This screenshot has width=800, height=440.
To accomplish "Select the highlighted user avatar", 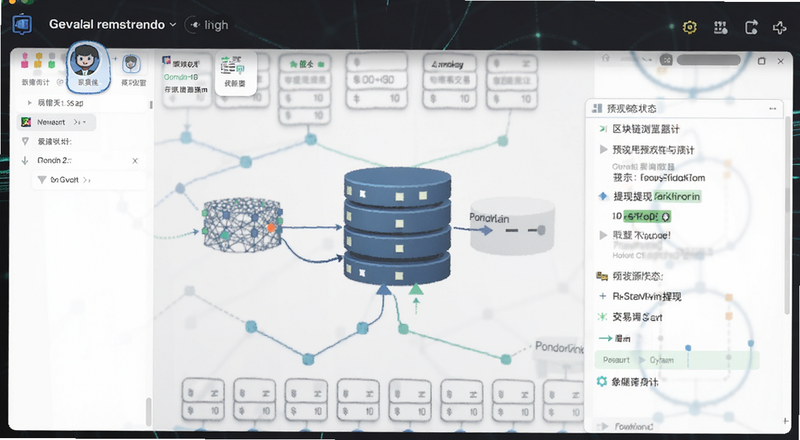I will point(87,66).
